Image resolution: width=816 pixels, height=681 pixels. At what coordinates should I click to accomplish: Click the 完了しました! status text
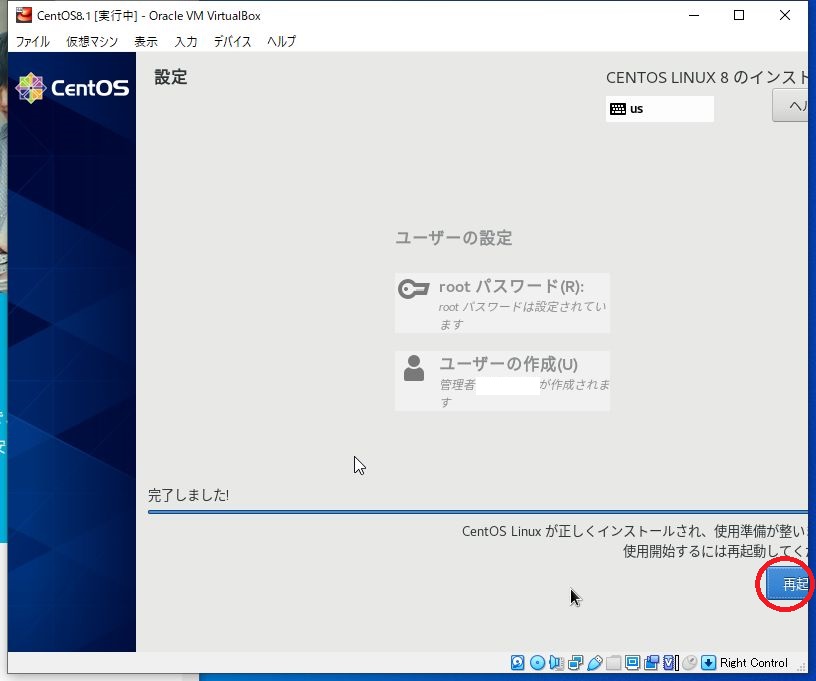click(x=188, y=495)
